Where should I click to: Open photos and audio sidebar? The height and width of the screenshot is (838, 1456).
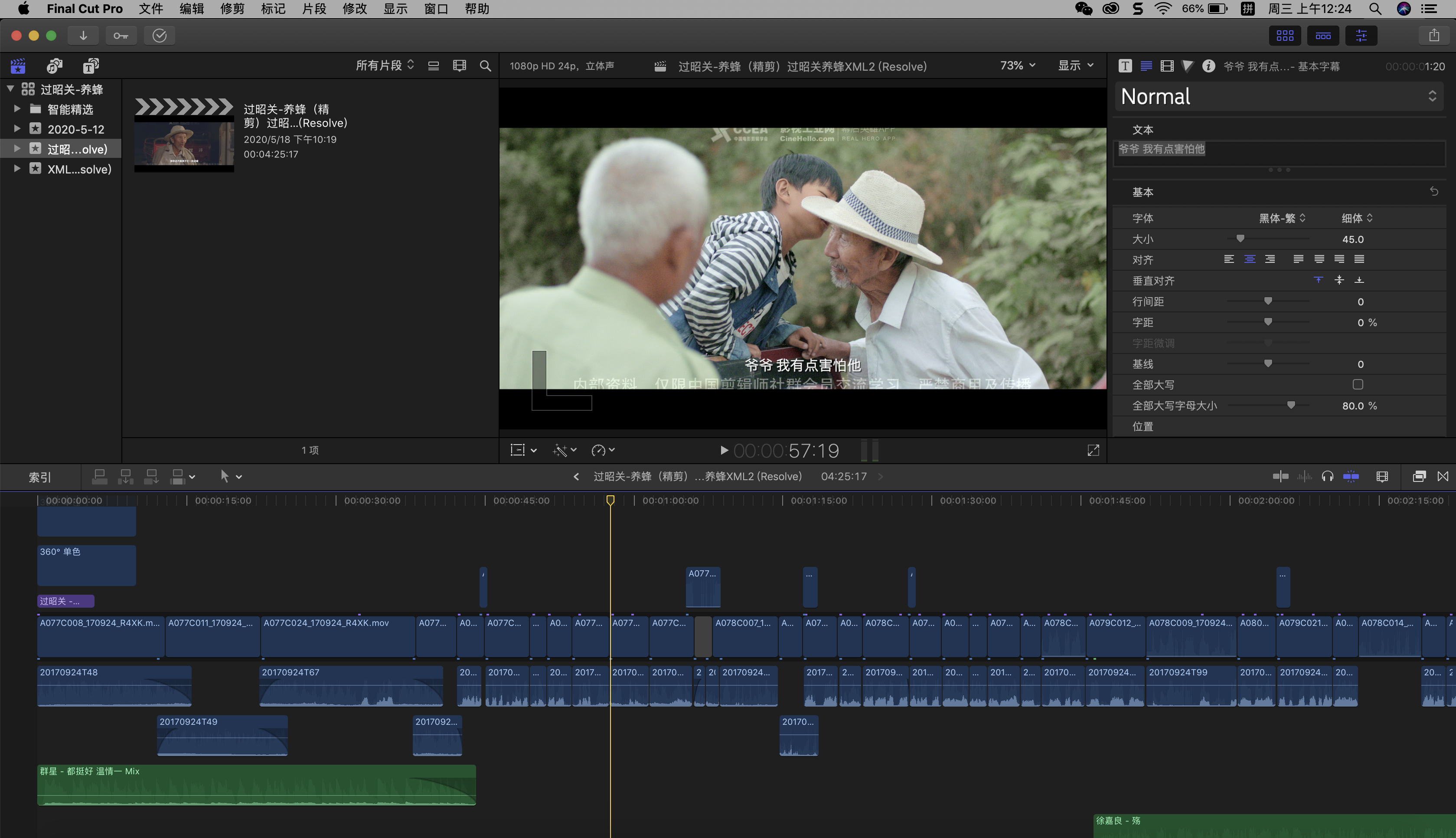tap(55, 66)
